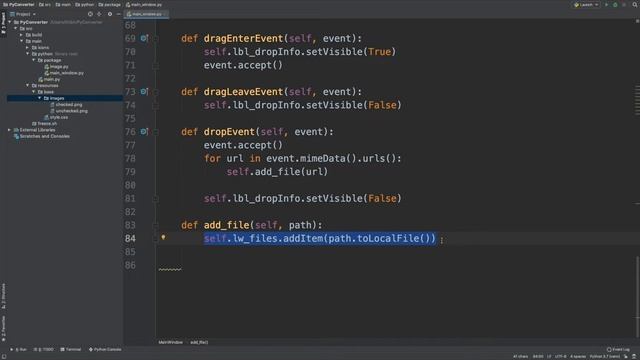
Task: Click add_file() in editor breadcrumb
Action: pyautogui.click(x=199, y=342)
